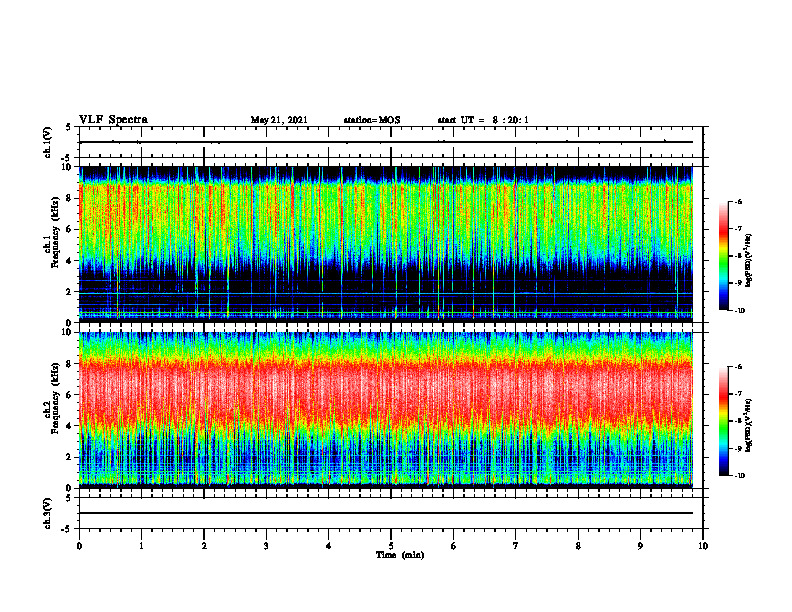792x612 pixels.
Task: Click the ch.1 "Frequency (kHz)" axis label
Action: tap(55, 231)
